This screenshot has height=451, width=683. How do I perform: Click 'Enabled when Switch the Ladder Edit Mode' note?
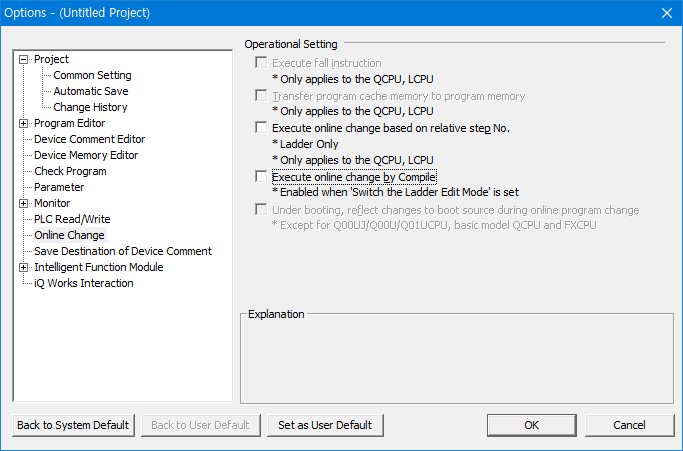pos(395,192)
